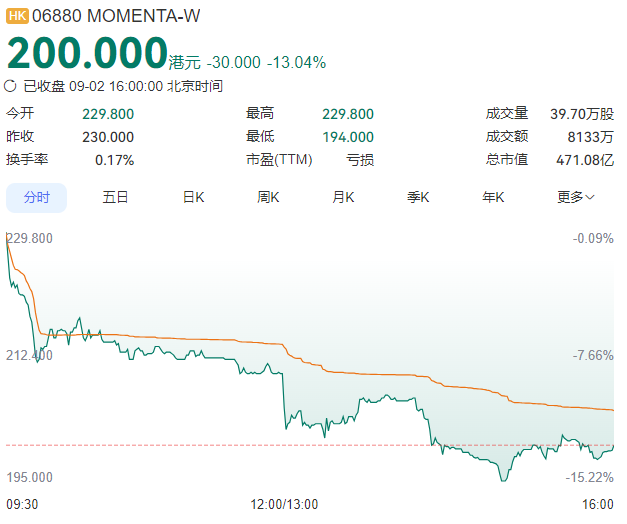
Task: Open the 日K daily candlestick tab
Action: point(194,197)
